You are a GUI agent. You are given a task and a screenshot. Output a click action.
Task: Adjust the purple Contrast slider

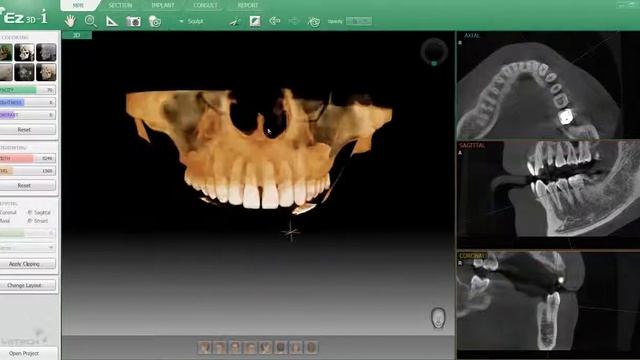[27, 115]
